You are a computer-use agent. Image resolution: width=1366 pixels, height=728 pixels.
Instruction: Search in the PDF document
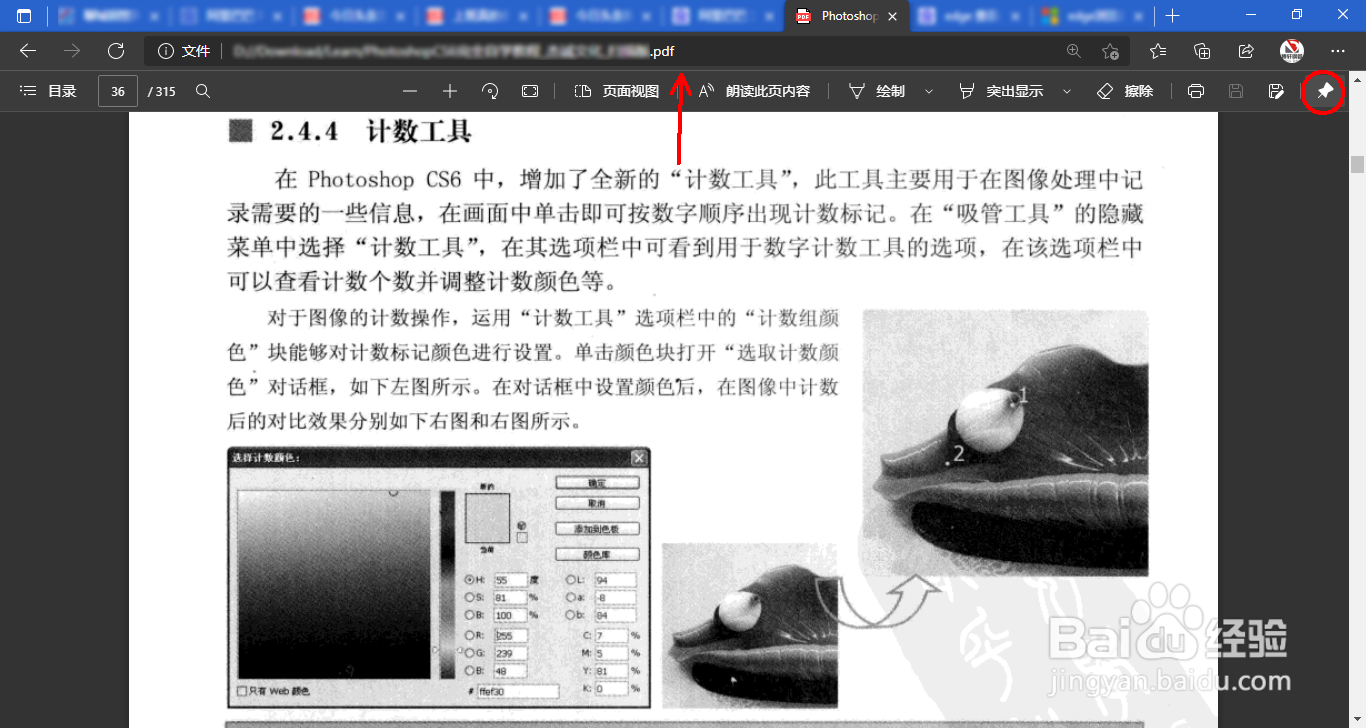point(203,91)
